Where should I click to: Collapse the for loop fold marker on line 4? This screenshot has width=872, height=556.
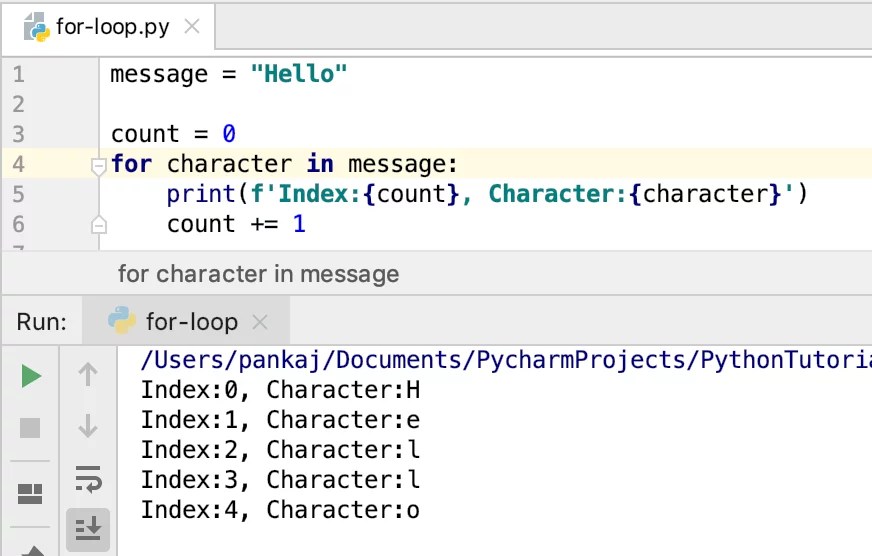[x=98, y=166]
